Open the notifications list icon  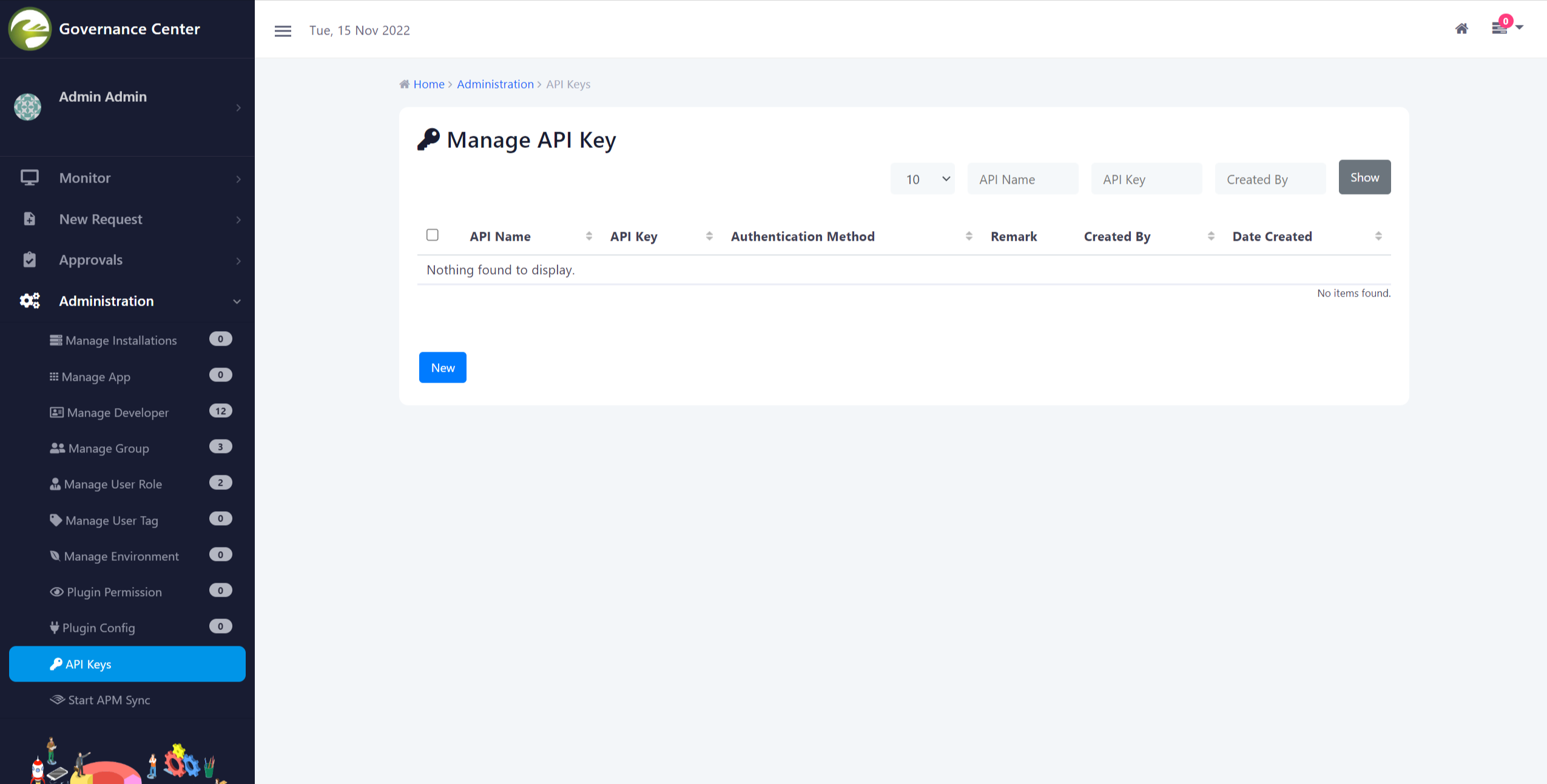[1500, 28]
